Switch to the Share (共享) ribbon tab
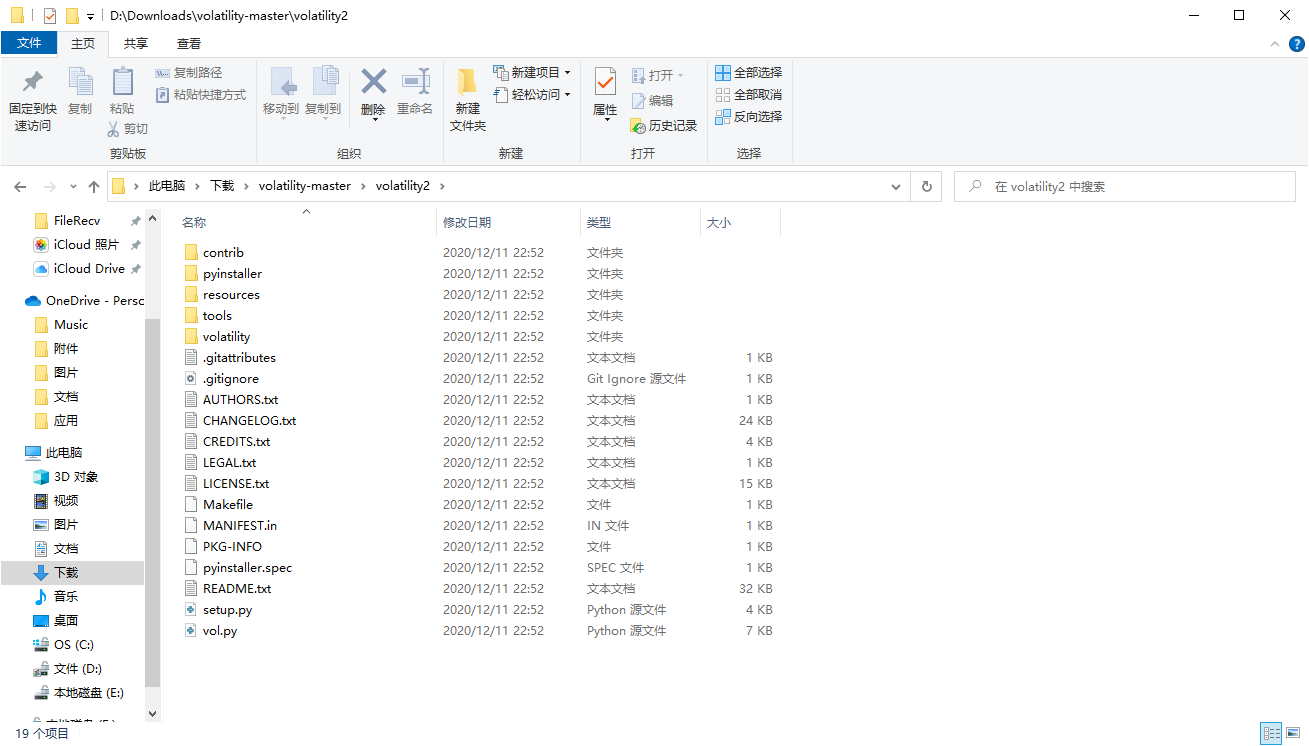Image resolution: width=1309 pixels, height=746 pixels. pos(136,44)
